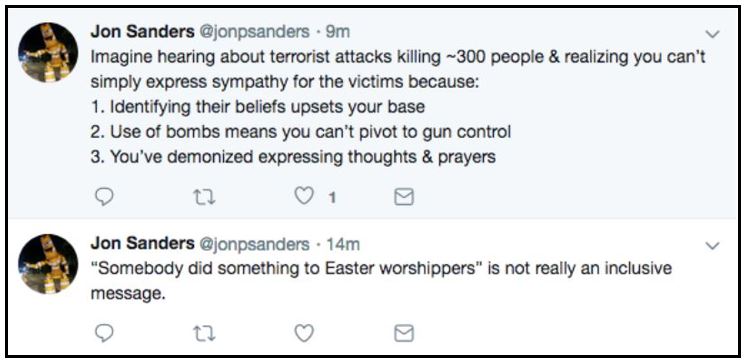Like the Easter worshippers tweet
Image resolution: width=747 pixels, height=363 pixels.
coord(304,333)
